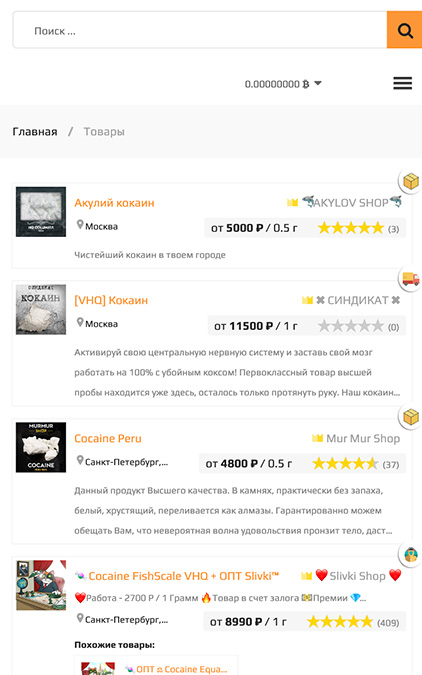Open the hamburger menu
422x675 pixels.
click(403, 83)
